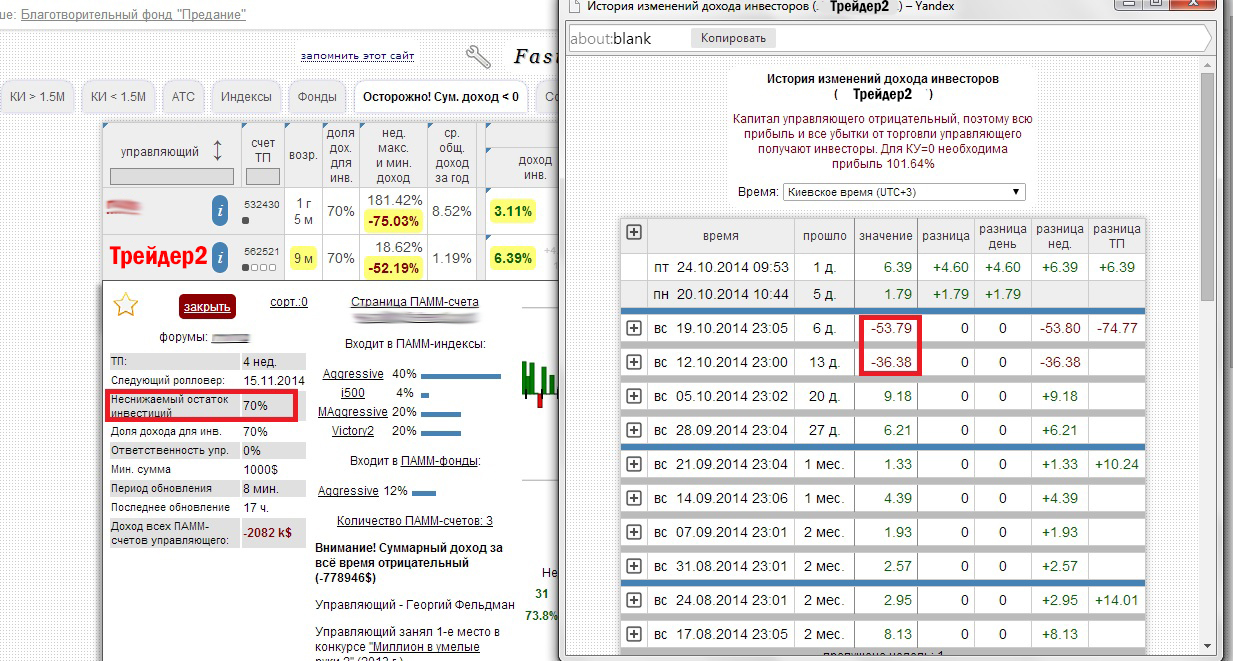This screenshot has width=1233, height=661.
Task: Switch to the Индексы tab
Action: 246,97
